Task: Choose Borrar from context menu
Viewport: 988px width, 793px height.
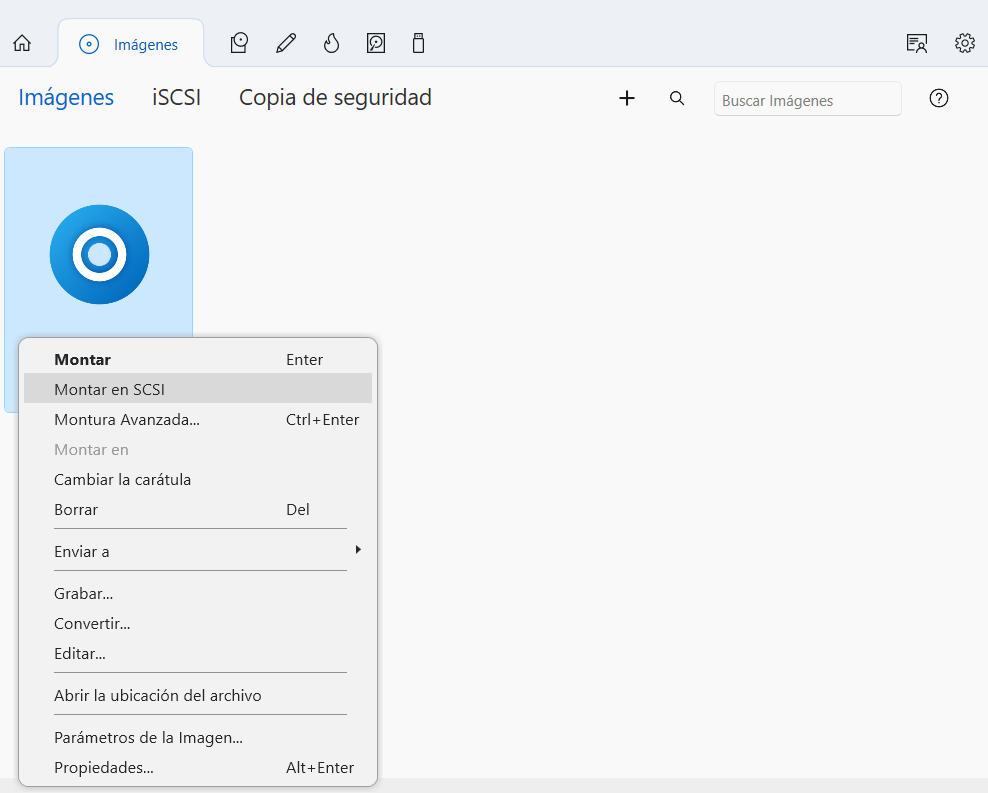Action: (x=198, y=510)
